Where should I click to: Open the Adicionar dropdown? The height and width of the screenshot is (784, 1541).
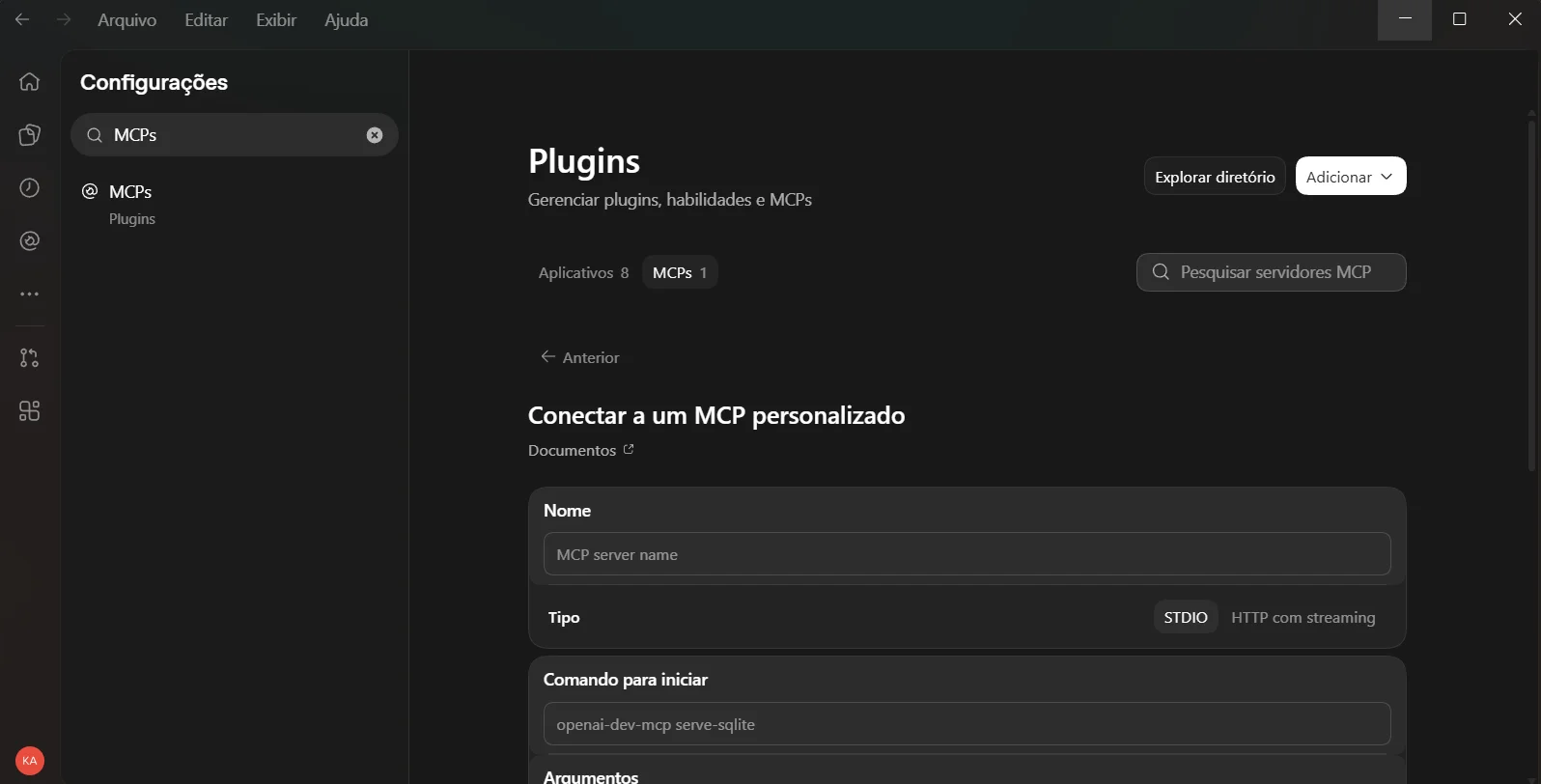(x=1351, y=177)
